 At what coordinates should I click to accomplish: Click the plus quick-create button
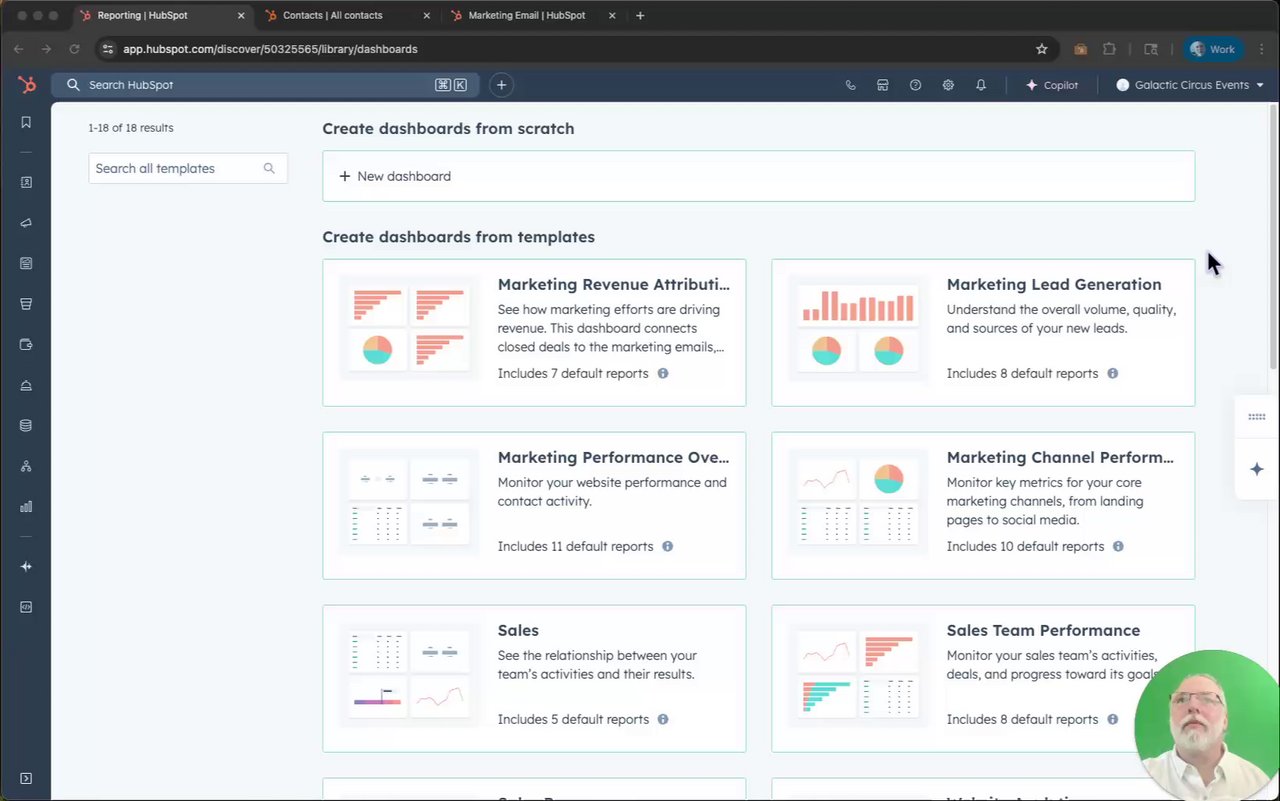(501, 85)
